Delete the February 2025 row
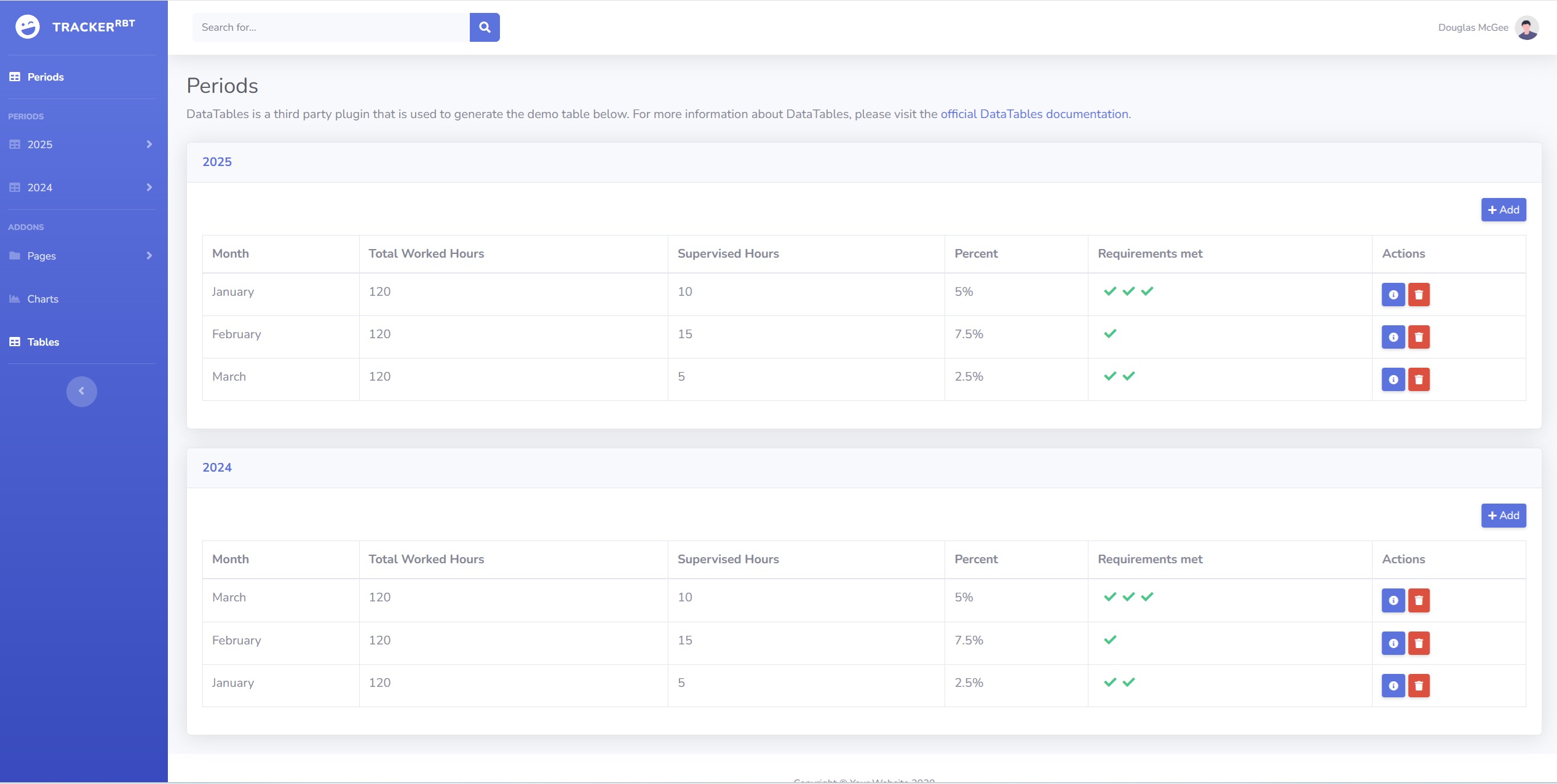Image resolution: width=1557 pixels, height=784 pixels. point(1419,337)
